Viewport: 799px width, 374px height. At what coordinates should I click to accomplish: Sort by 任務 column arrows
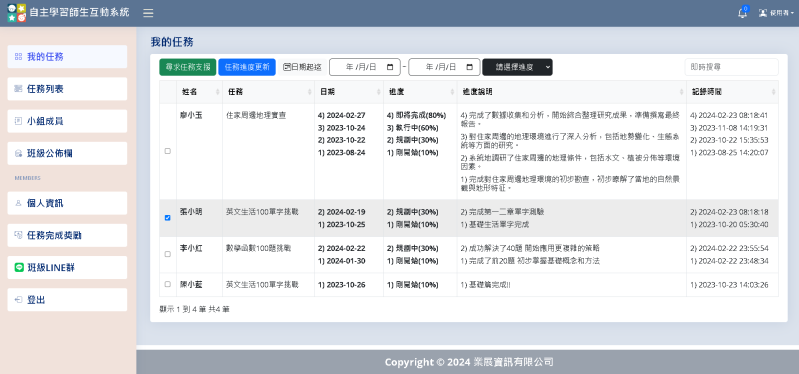click(309, 92)
